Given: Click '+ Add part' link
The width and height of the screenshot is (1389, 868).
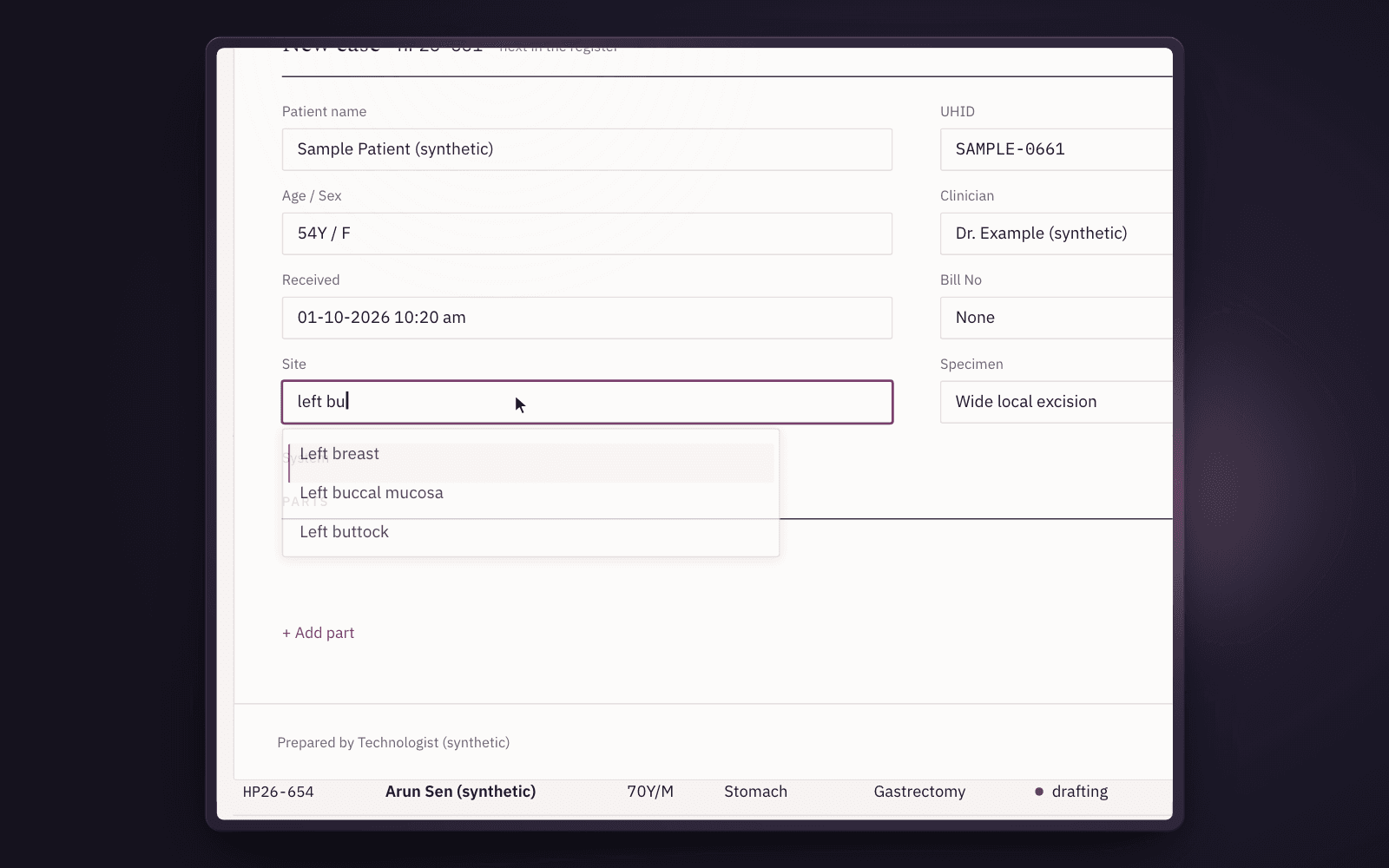Looking at the screenshot, I should pyautogui.click(x=318, y=633).
